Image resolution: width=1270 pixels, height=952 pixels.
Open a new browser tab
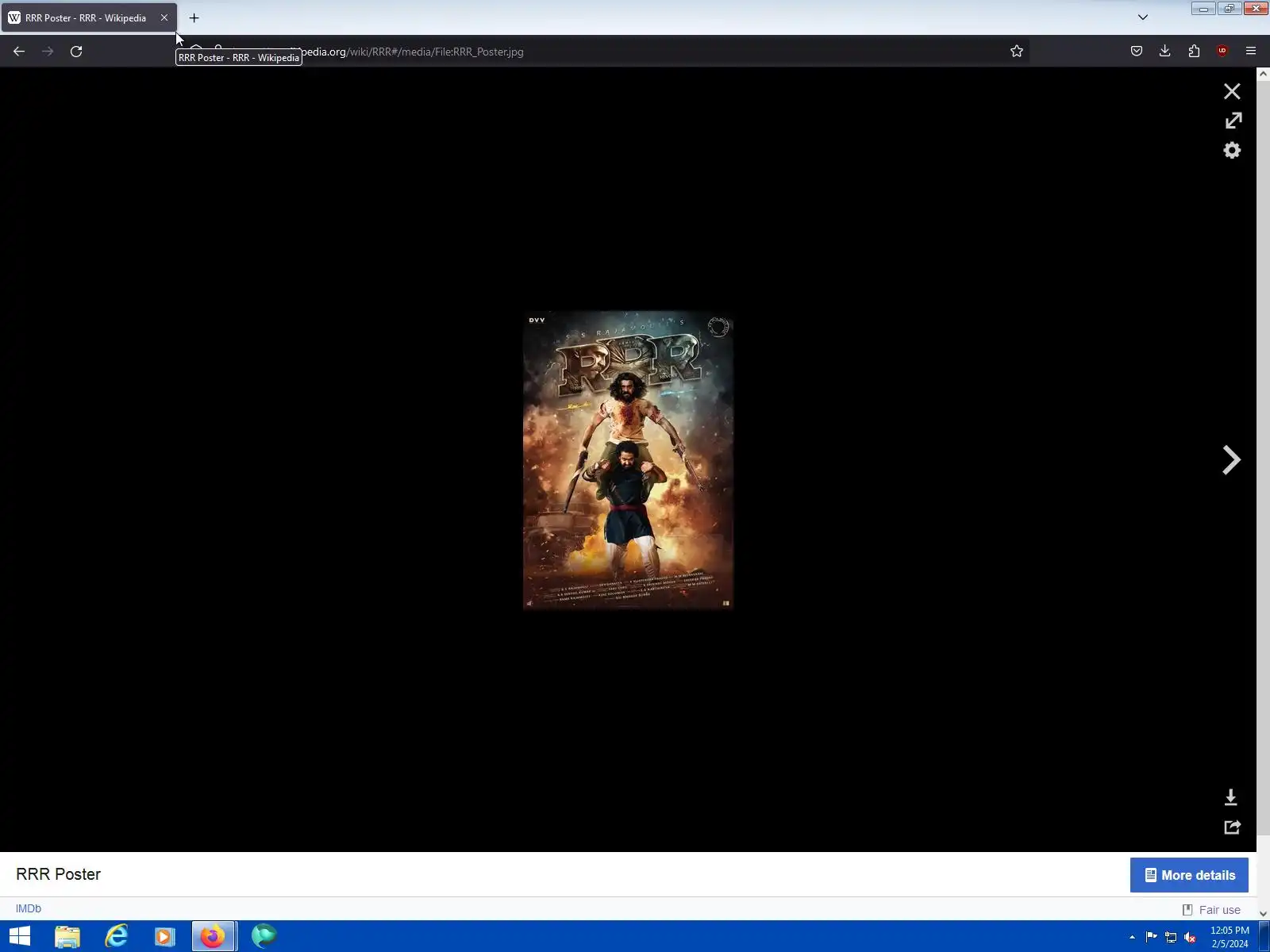[194, 17]
